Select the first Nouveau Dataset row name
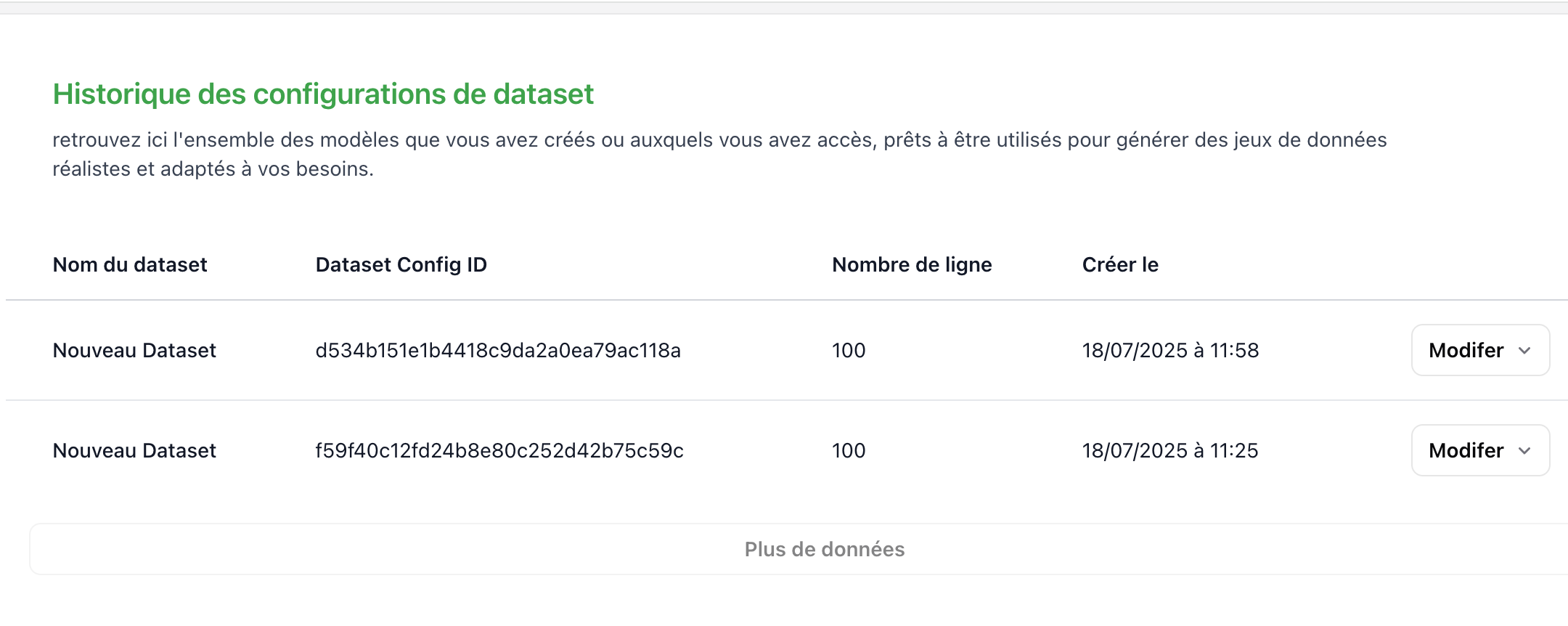The width and height of the screenshot is (1568, 626). 134,350
